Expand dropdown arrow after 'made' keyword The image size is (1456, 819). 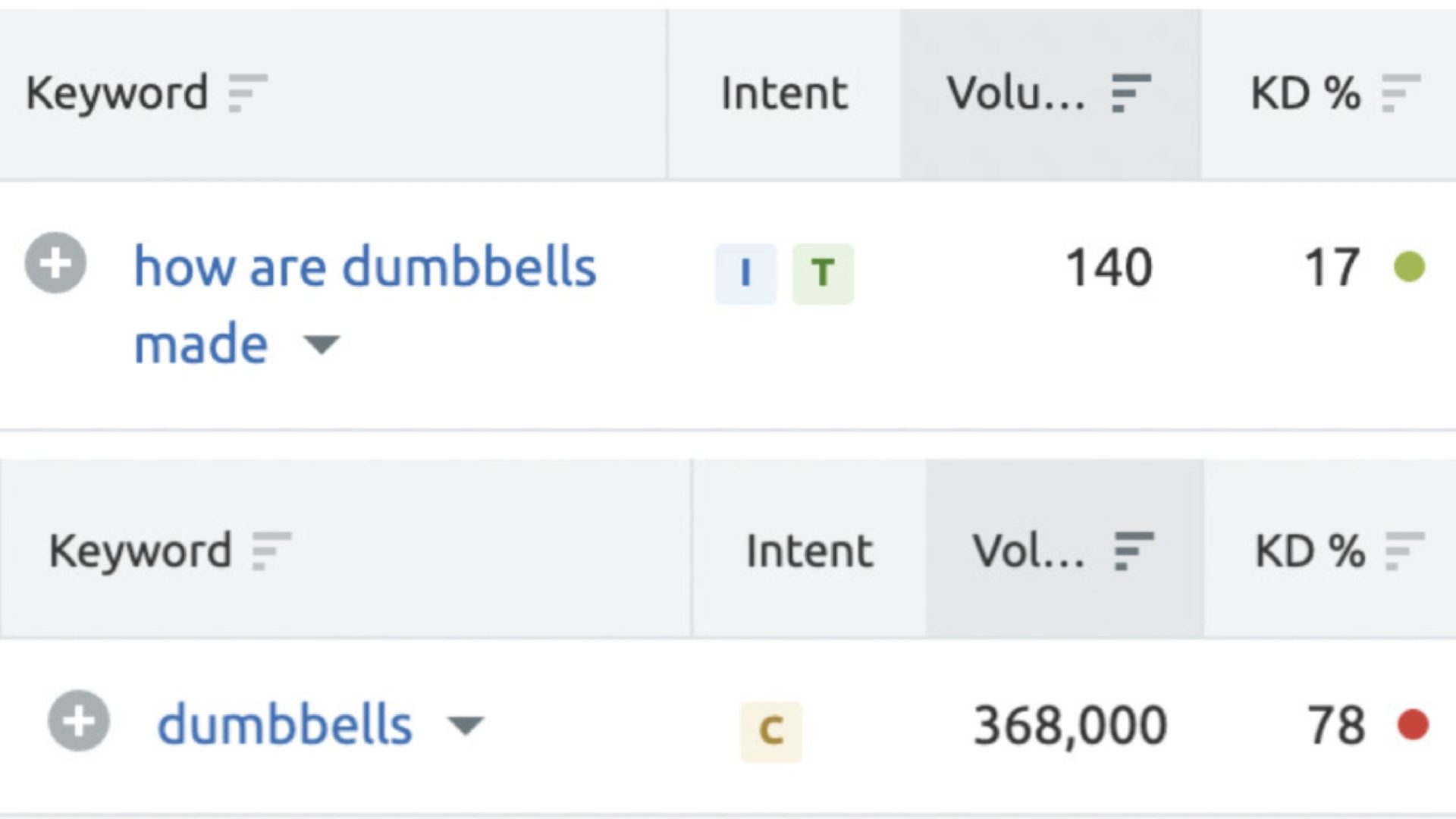(x=322, y=345)
